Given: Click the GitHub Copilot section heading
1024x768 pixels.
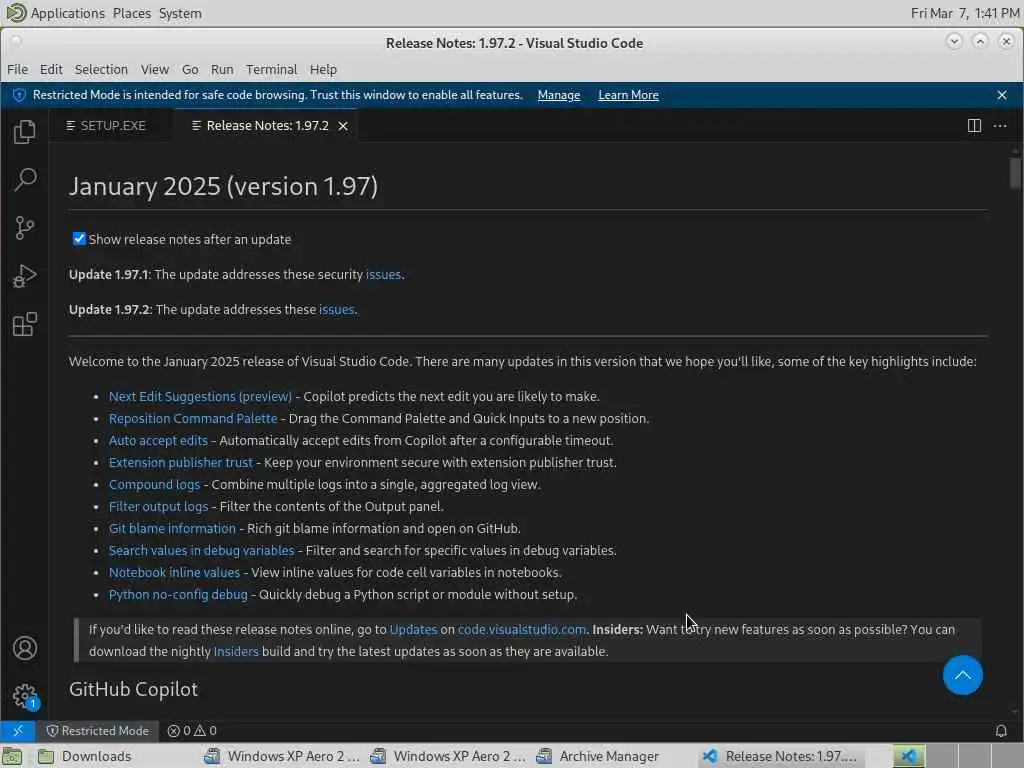Looking at the screenshot, I should [133, 689].
